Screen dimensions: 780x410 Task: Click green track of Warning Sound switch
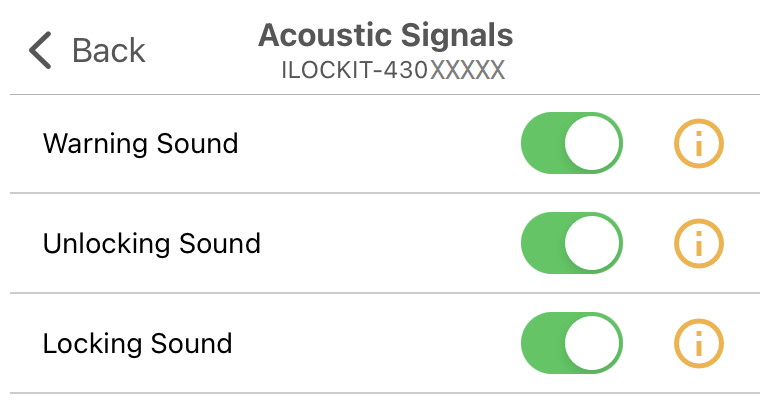(x=542, y=144)
